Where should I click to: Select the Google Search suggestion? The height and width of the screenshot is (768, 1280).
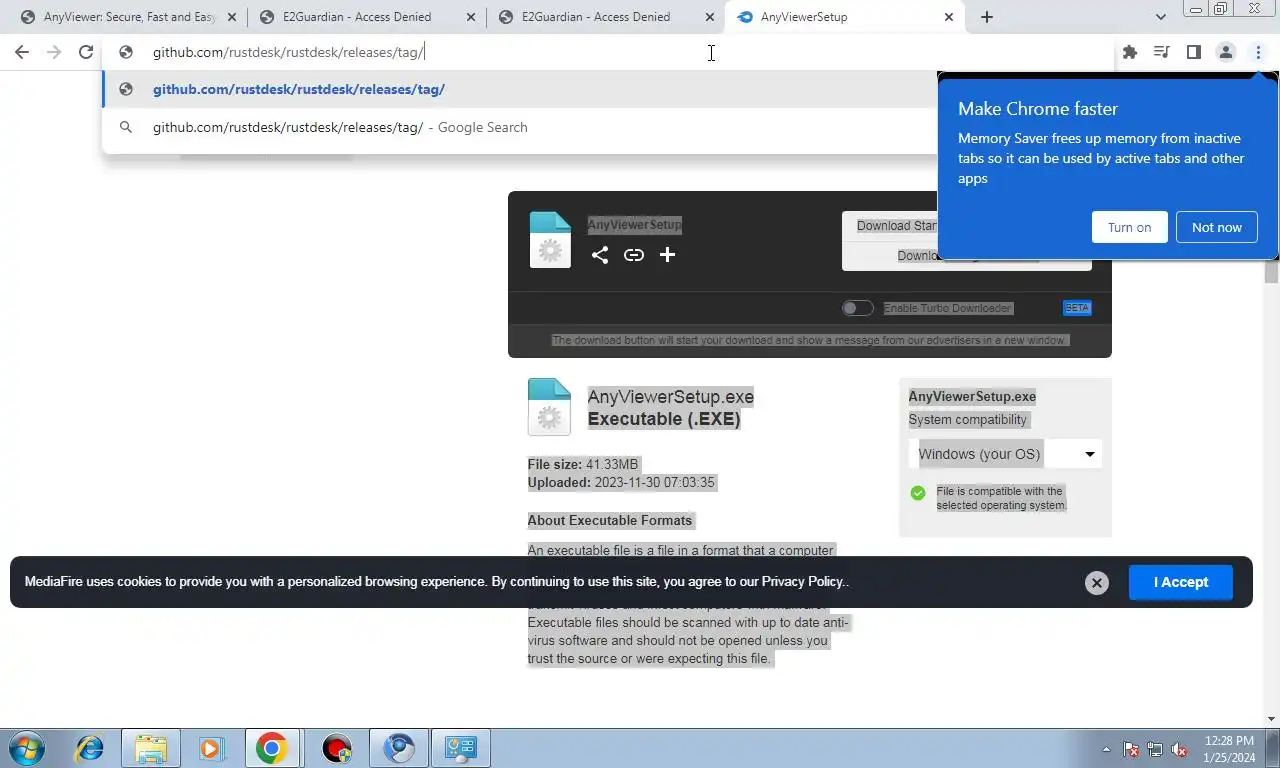[x=520, y=127]
